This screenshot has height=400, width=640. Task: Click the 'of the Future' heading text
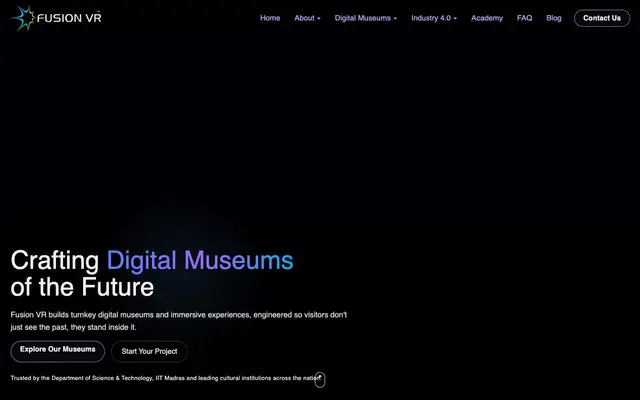tap(82, 287)
